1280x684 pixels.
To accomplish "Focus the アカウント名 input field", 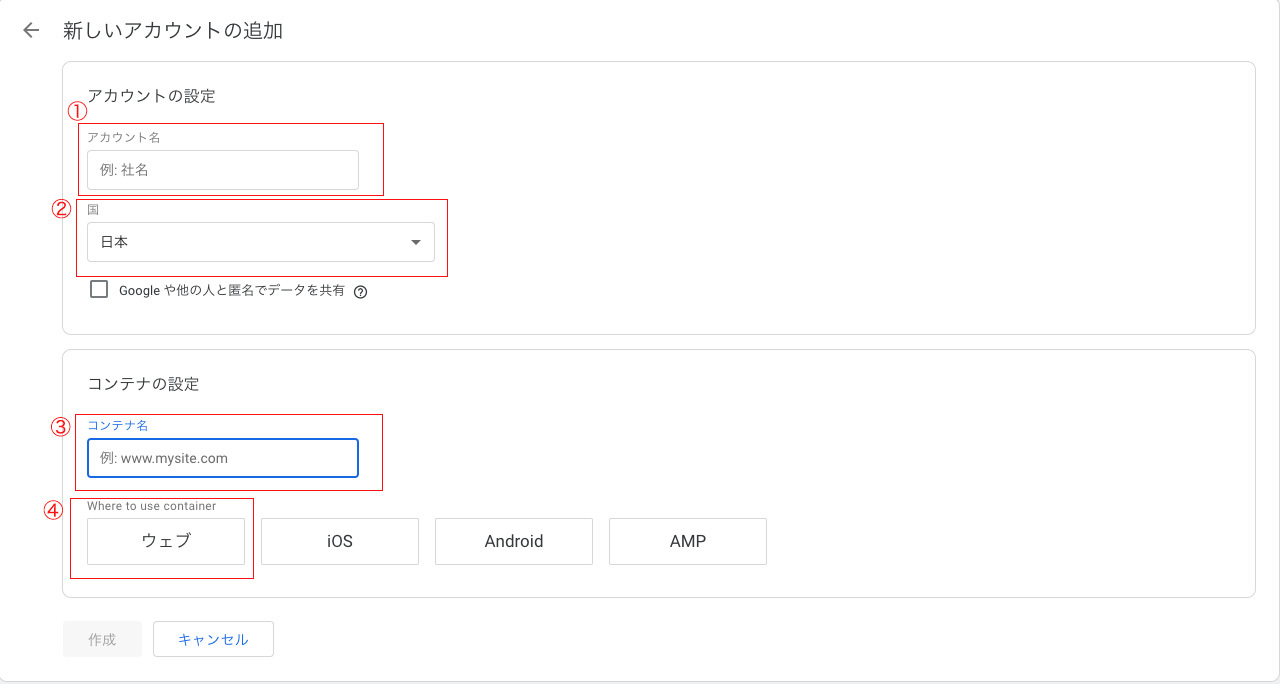I will tap(222, 170).
